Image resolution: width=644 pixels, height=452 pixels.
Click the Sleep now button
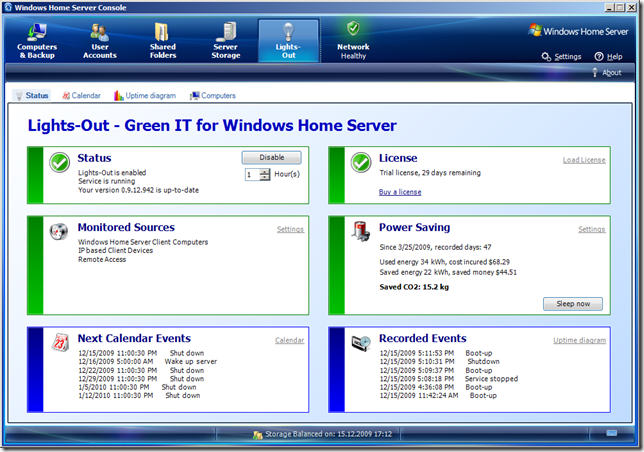573,304
